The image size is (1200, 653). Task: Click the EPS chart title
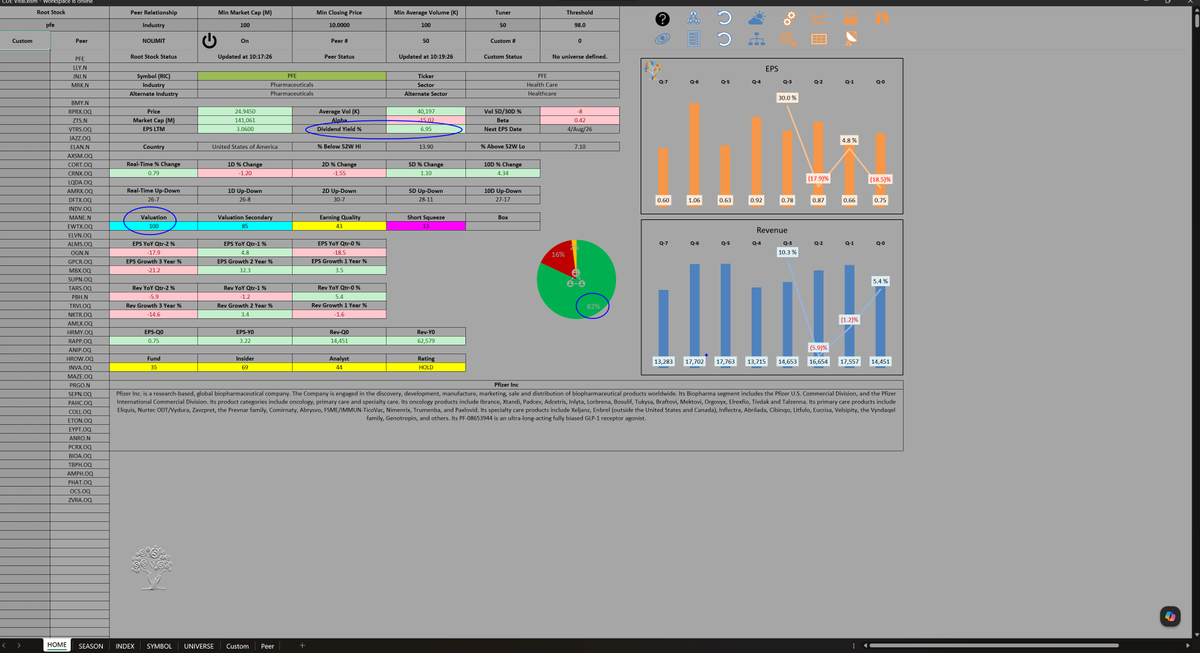(771, 68)
